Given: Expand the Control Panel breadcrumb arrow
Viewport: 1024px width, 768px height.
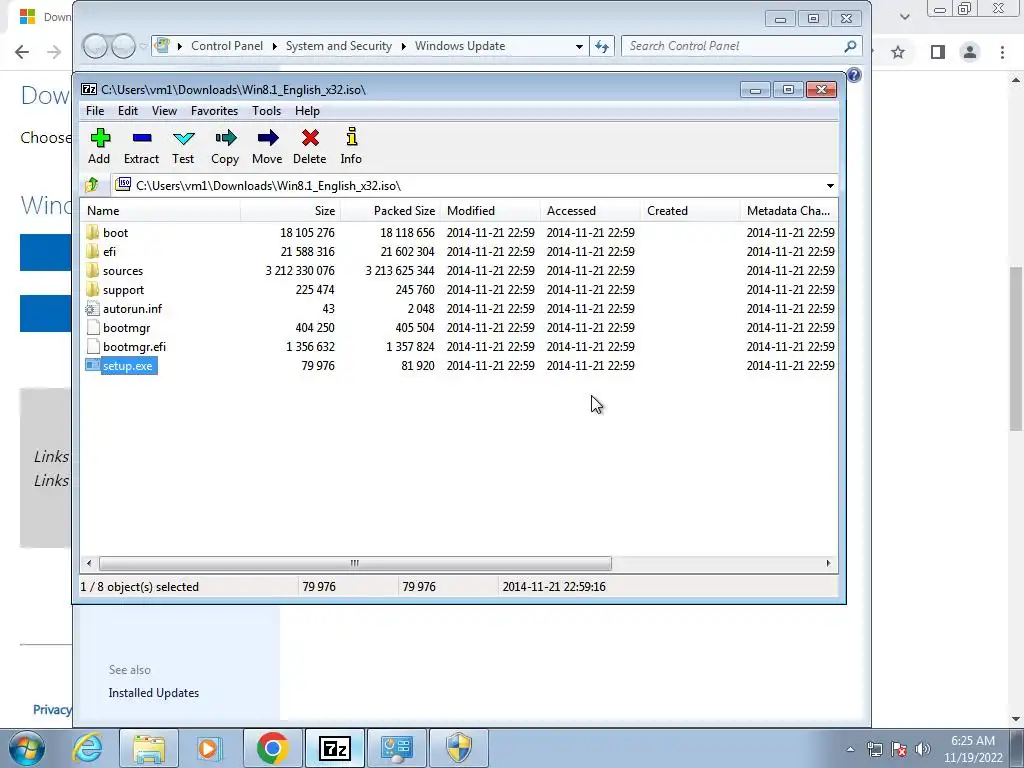Looking at the screenshot, I should 274,46.
